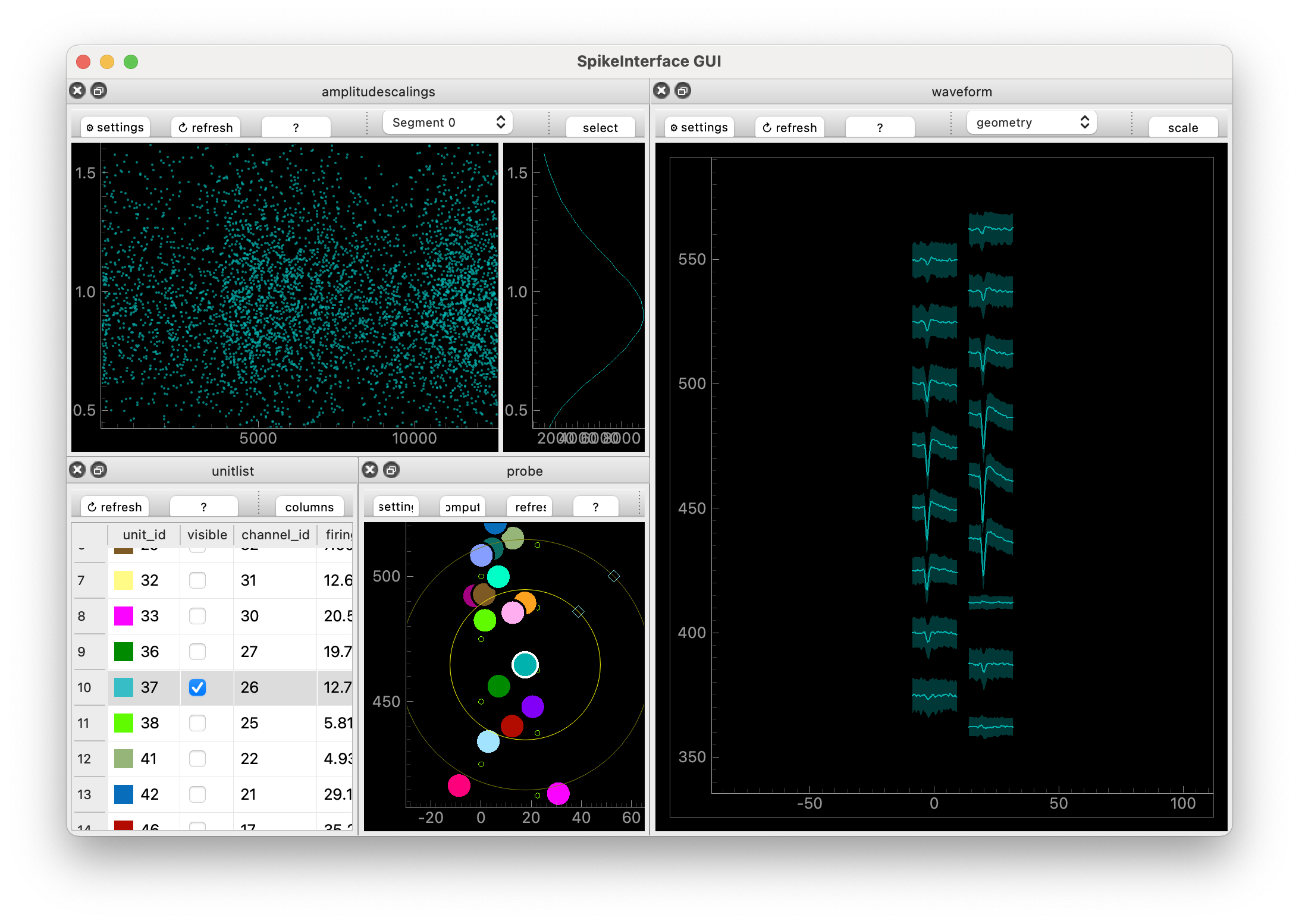1299x924 pixels.
Task: Float the unitlist panel
Action: [x=99, y=470]
